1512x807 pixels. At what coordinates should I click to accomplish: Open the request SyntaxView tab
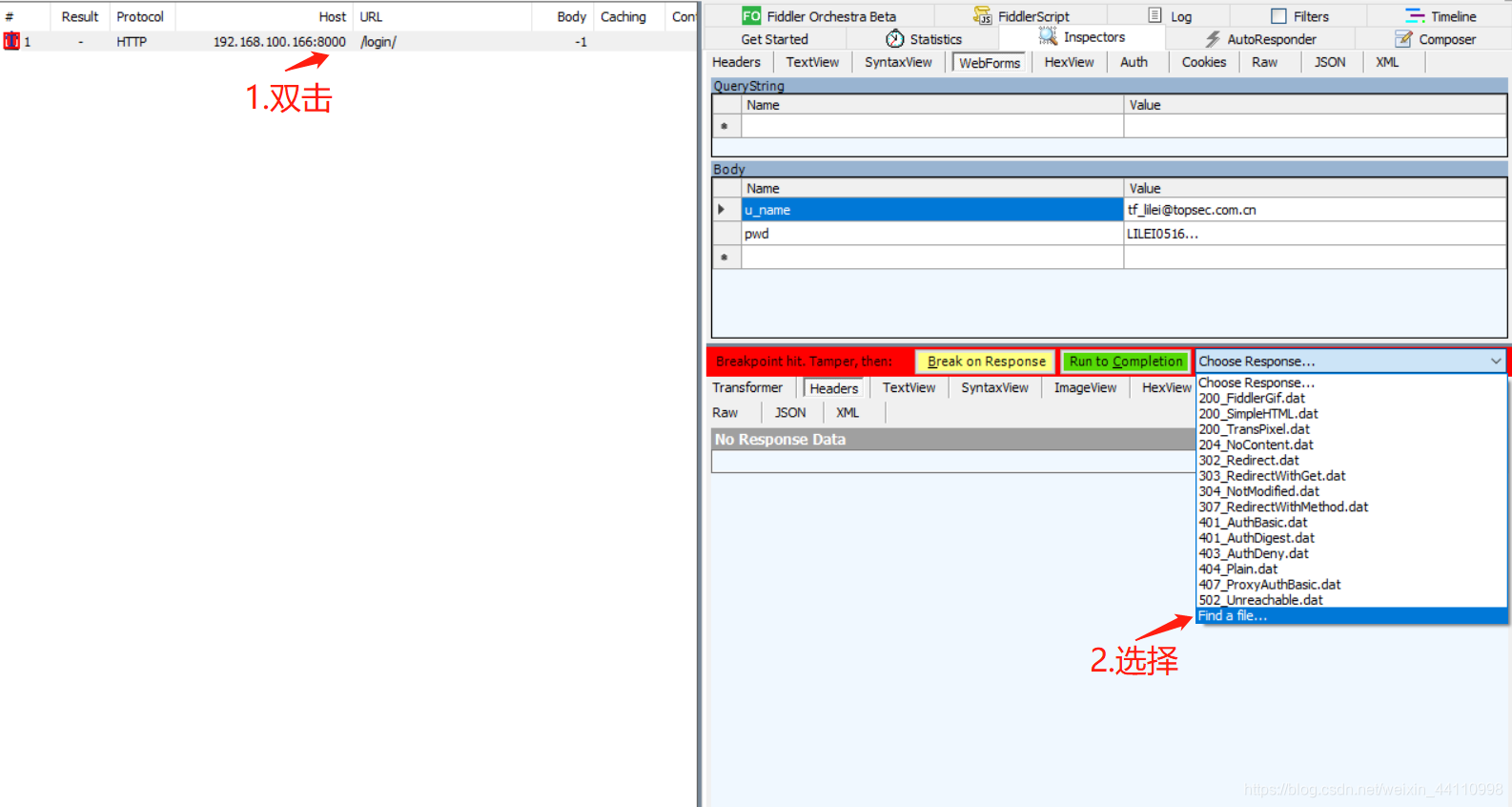pyautogui.click(x=898, y=62)
